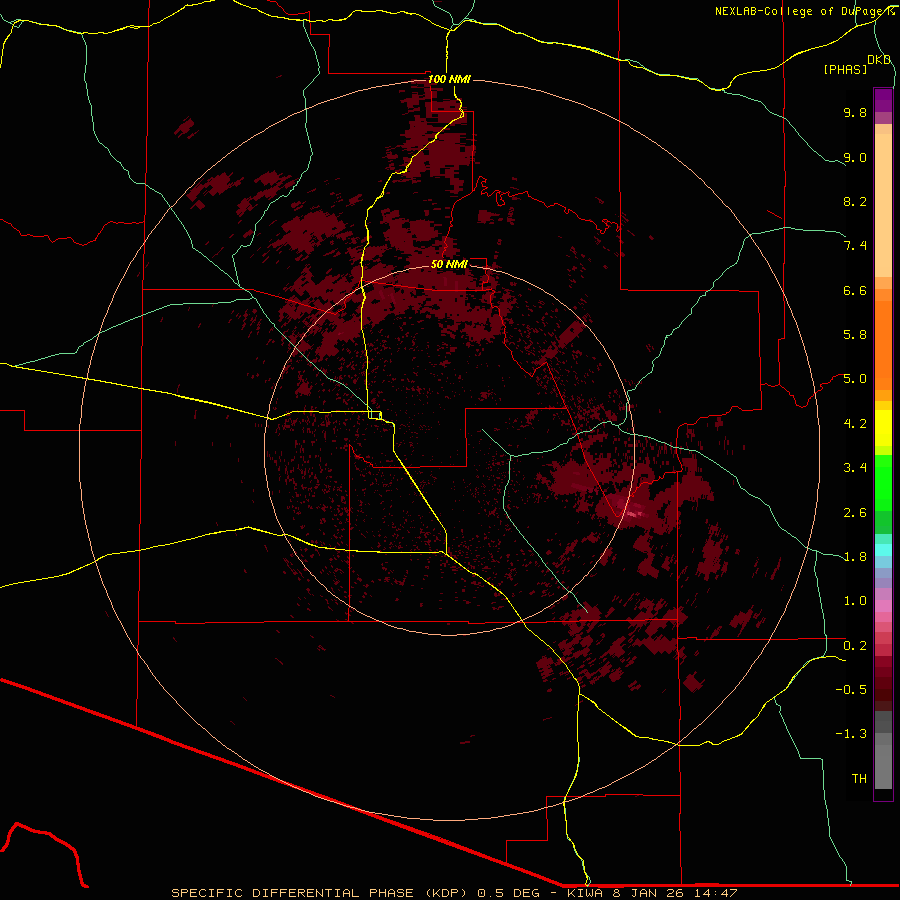900x900 pixels.
Task: Select the cyan segment of the color scale
Action: point(883,549)
